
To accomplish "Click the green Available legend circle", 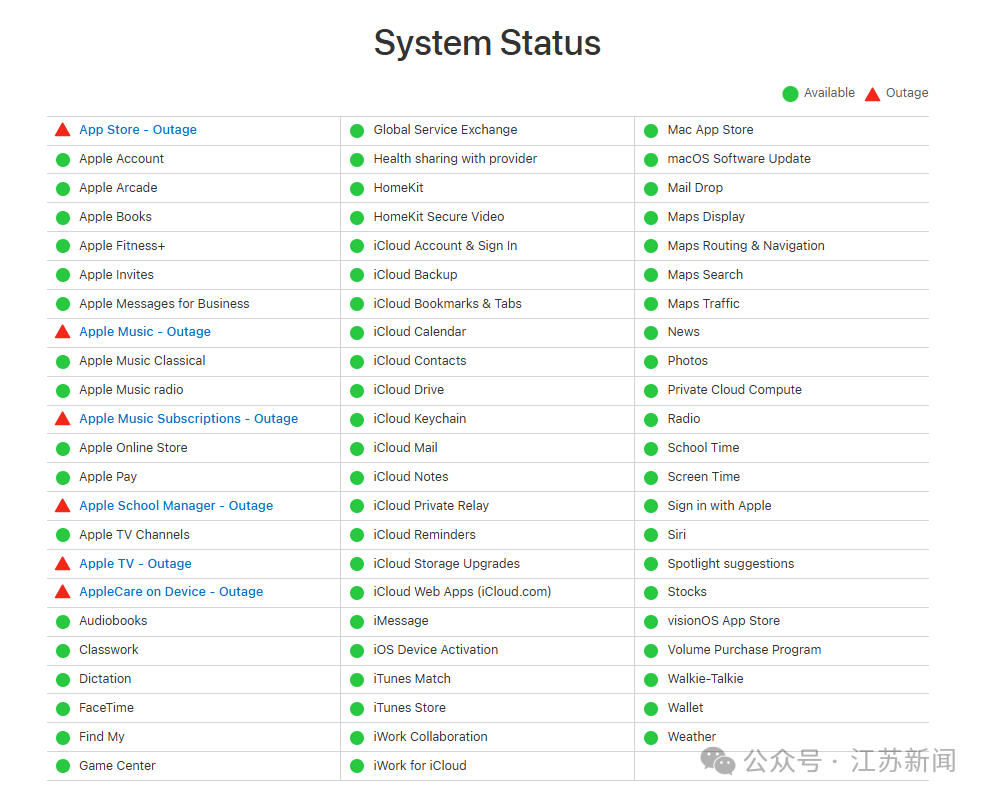I will pos(791,94).
